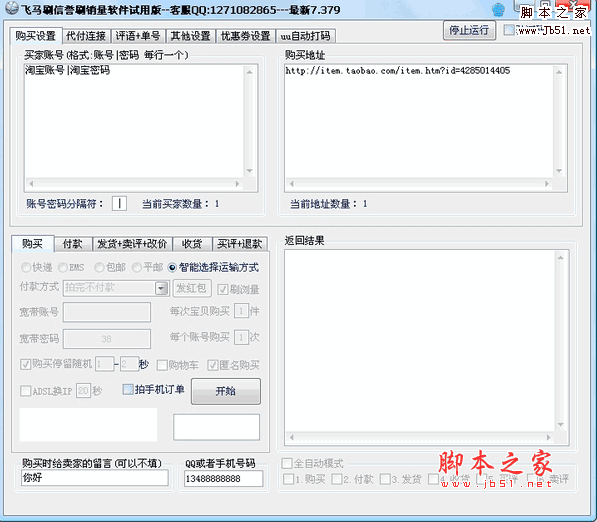Screen dimensions: 597x522
Task: Toggle the 2.付款 step checkbox
Action: [x=337, y=479]
